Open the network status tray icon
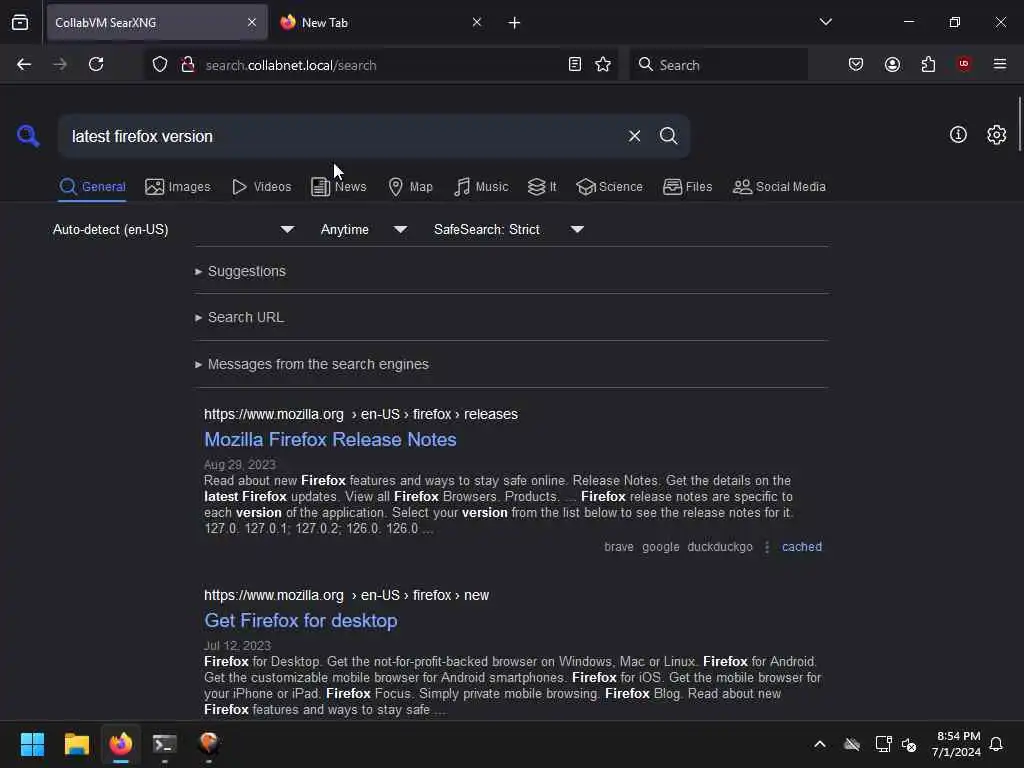Viewport: 1024px width, 768px height. click(x=883, y=744)
